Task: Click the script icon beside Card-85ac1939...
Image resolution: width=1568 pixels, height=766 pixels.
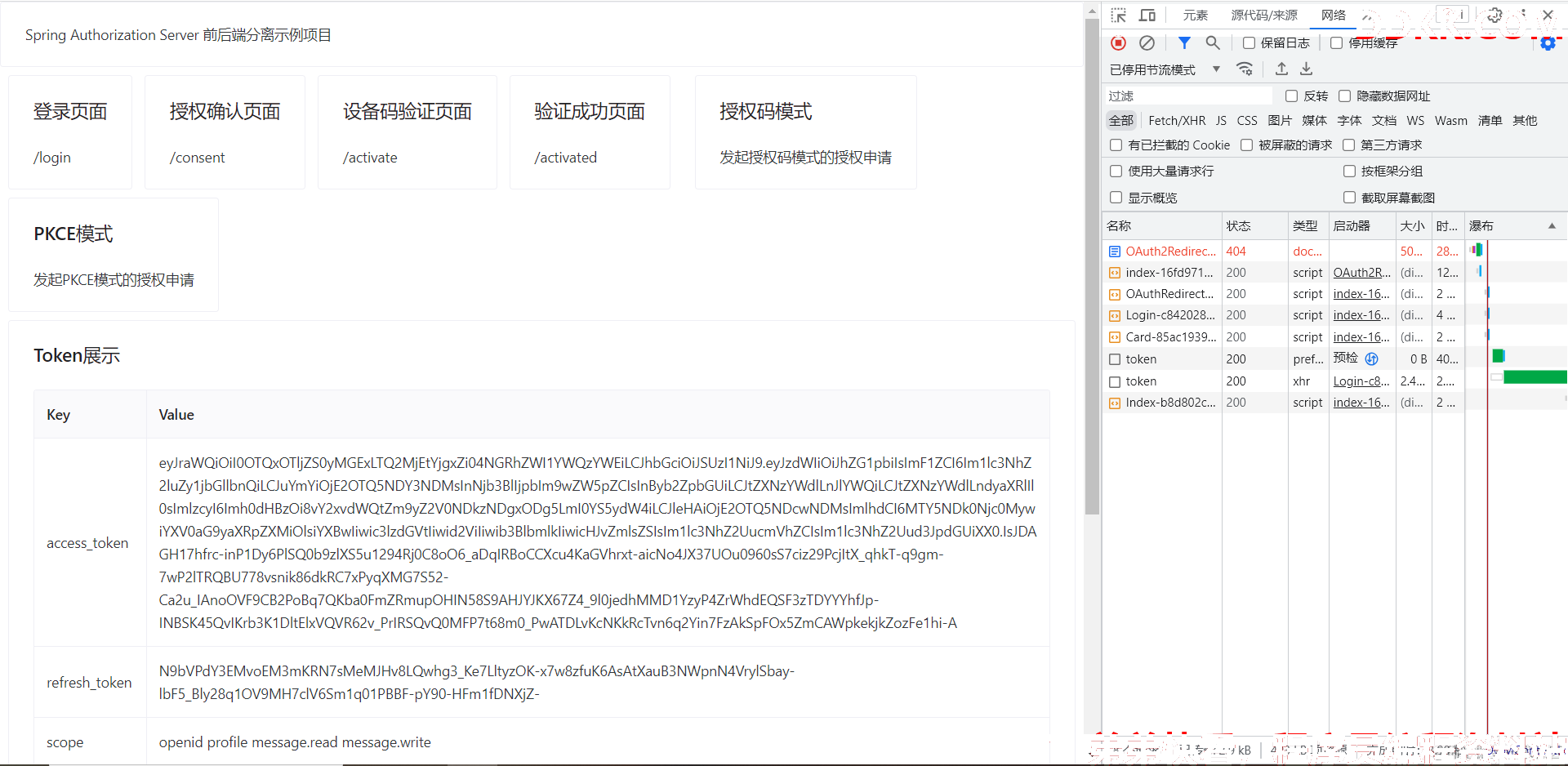Action: coord(1115,337)
